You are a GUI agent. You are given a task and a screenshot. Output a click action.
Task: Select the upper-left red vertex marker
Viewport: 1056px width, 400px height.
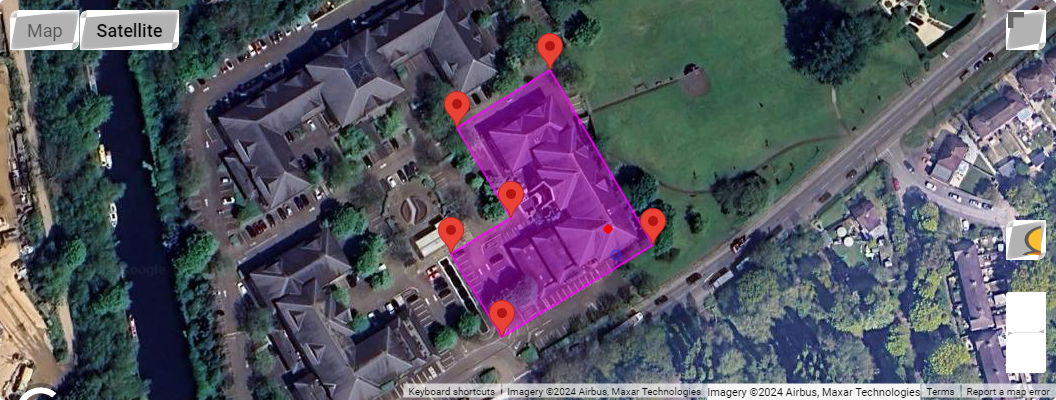coord(457,108)
